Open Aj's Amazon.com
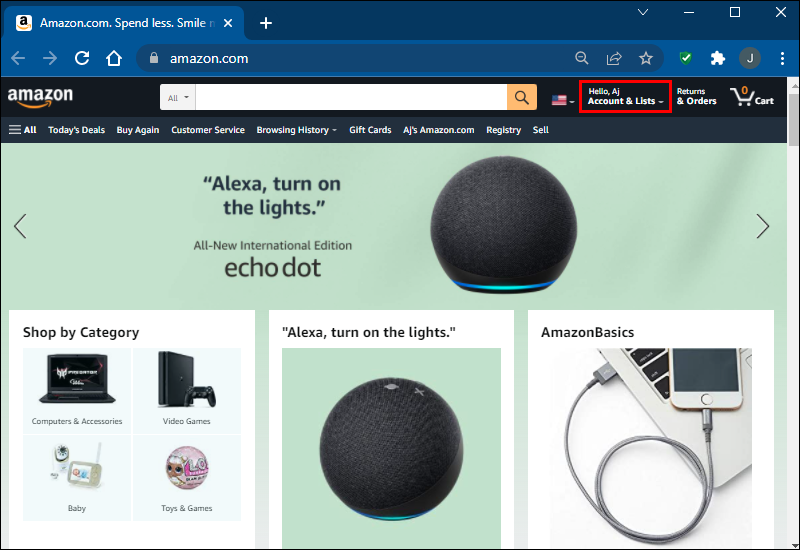Image resolution: width=800 pixels, height=550 pixels. pos(438,130)
